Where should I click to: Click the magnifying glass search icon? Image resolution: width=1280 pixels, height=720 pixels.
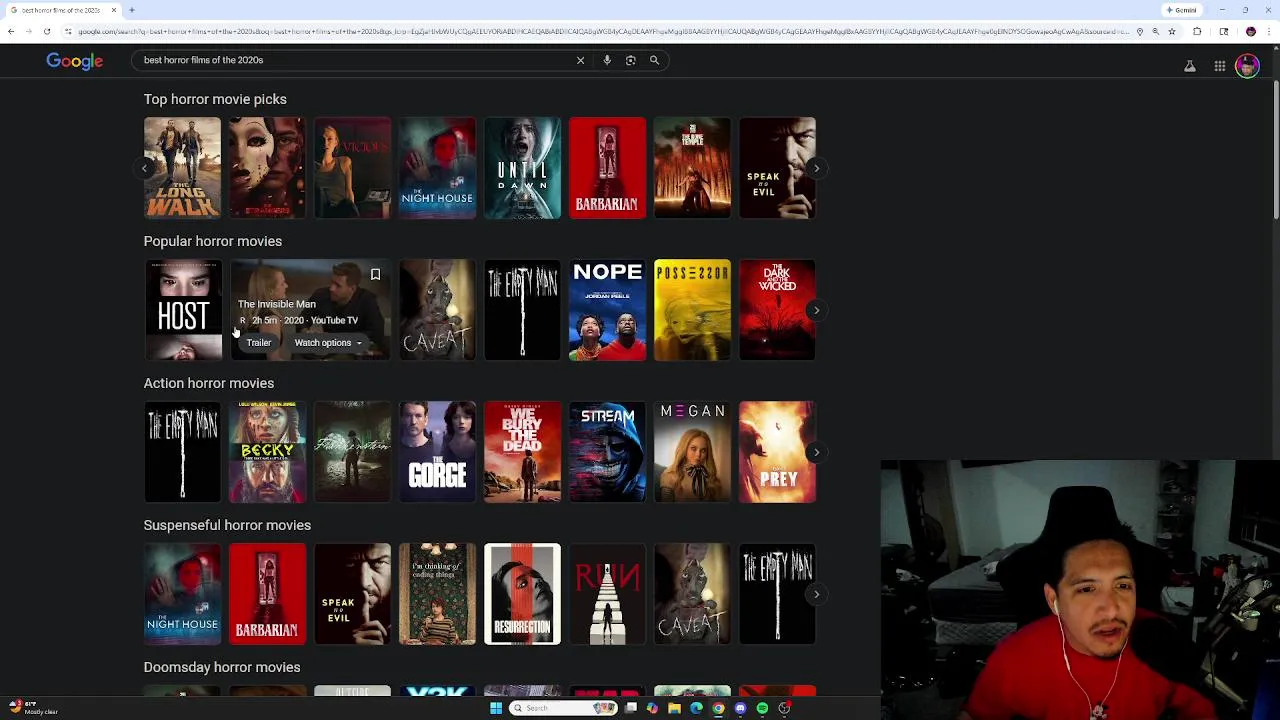coord(655,60)
